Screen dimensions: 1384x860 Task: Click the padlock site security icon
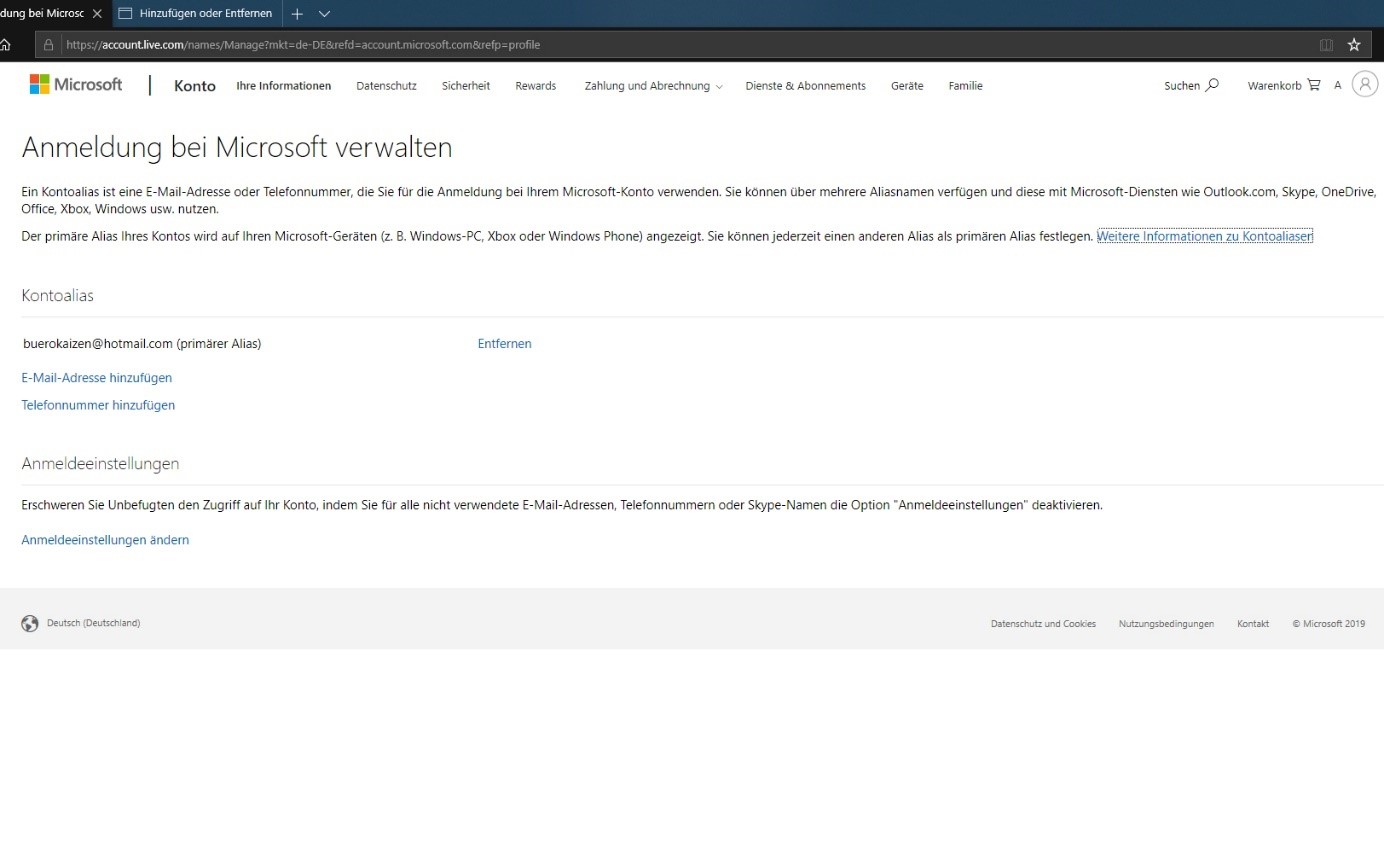[48, 44]
